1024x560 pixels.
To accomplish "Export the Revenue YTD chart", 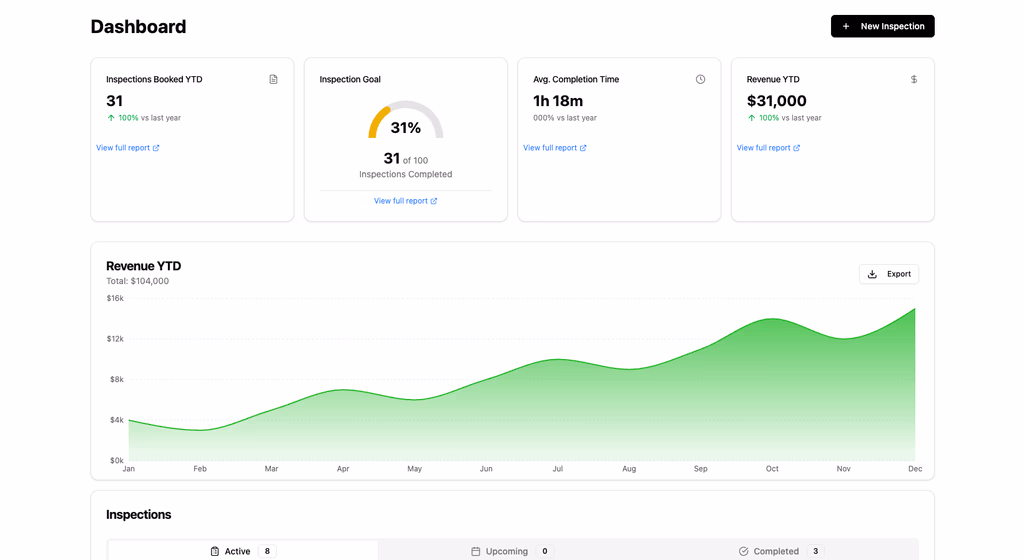I will (889, 274).
